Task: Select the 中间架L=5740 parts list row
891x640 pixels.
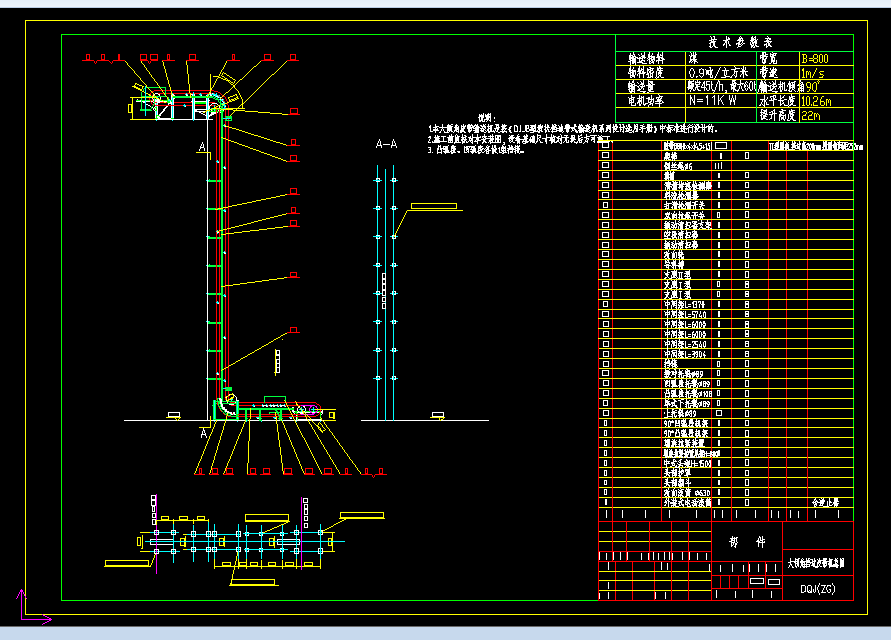Action: click(x=685, y=314)
